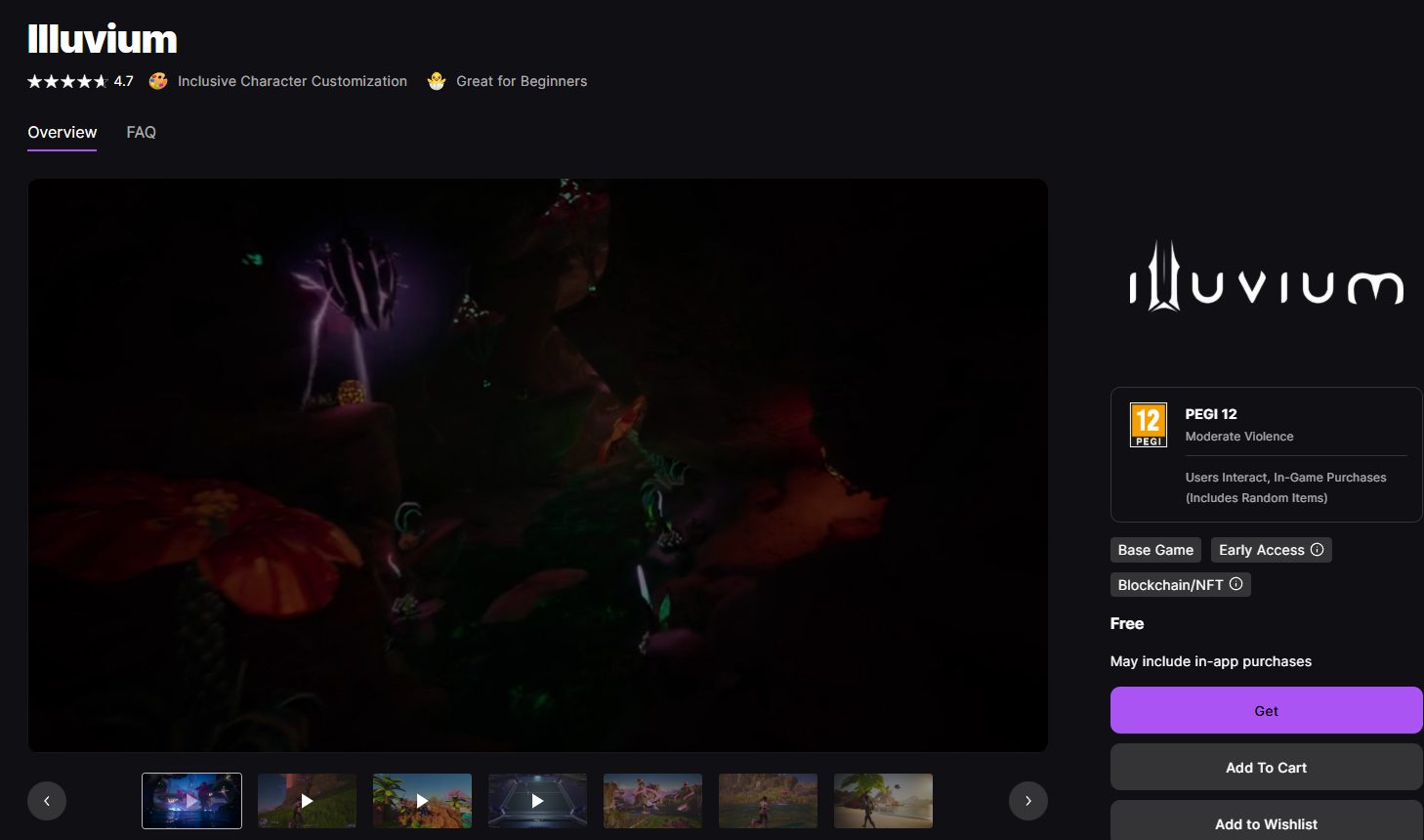Viewport: 1424px width, 840px height.
Task: Play the third video thumbnail with flowers
Action: pyautogui.click(x=422, y=801)
